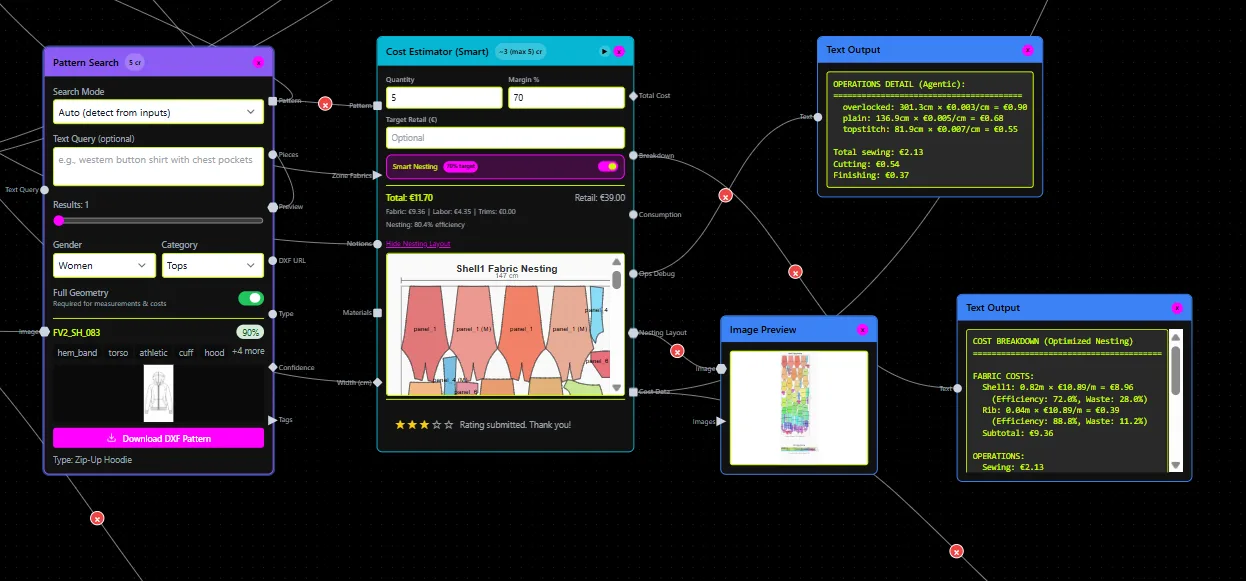Click the Pattern output port on Pattern Search
Viewport: 1246px width, 581px height.
(272, 101)
